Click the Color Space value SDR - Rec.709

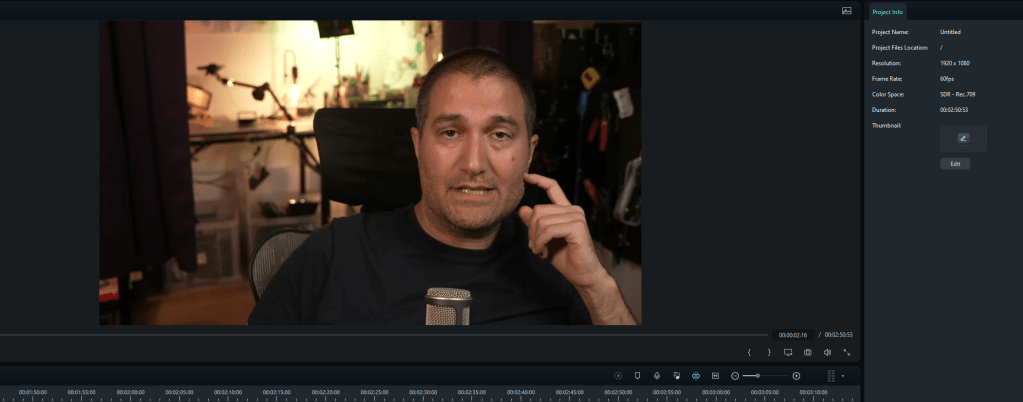pos(958,95)
